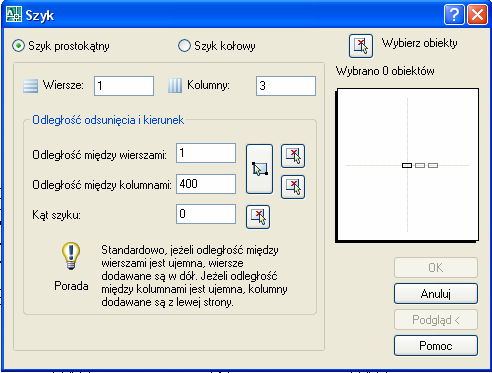The width and height of the screenshot is (492, 373).
Task: Click the Anuluj button
Action: coord(436,294)
